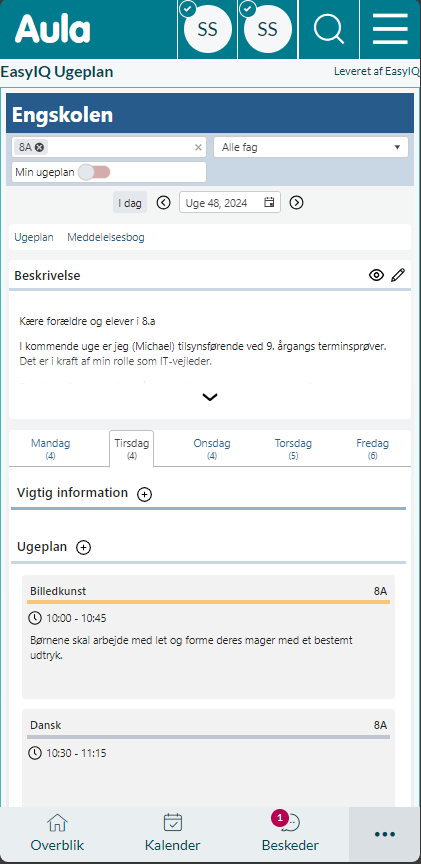Remove the 8A class chip
Screen dimensions: 421x864
coord(40,147)
